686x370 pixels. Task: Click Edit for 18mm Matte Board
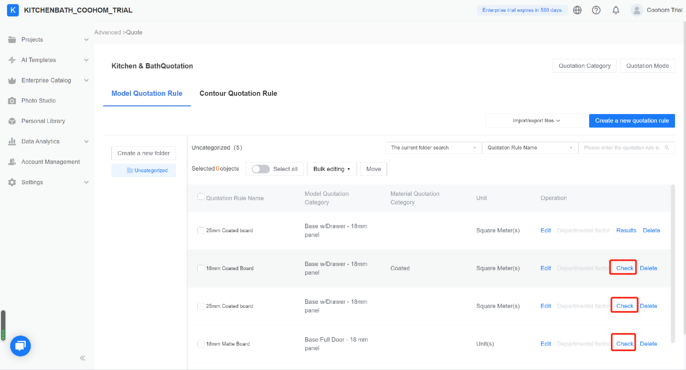click(x=546, y=344)
